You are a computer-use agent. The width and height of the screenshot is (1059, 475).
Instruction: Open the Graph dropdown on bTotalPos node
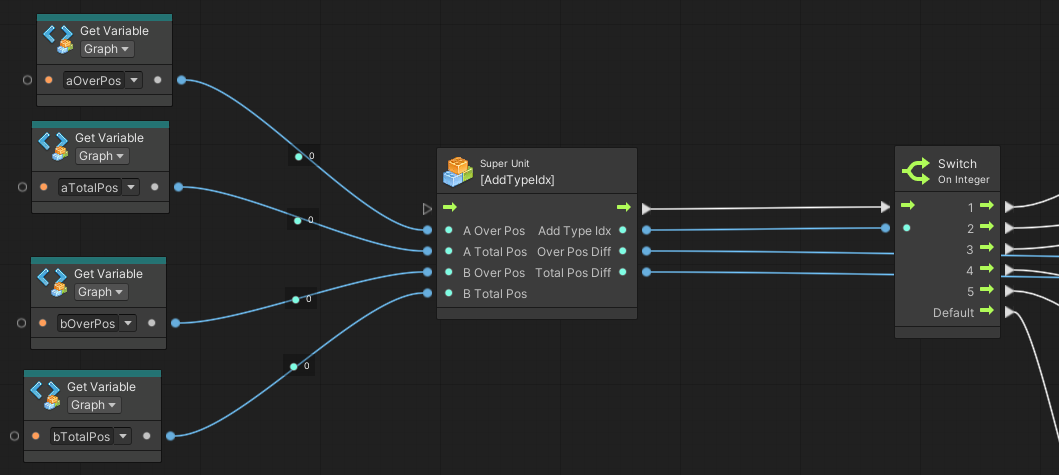(x=94, y=404)
